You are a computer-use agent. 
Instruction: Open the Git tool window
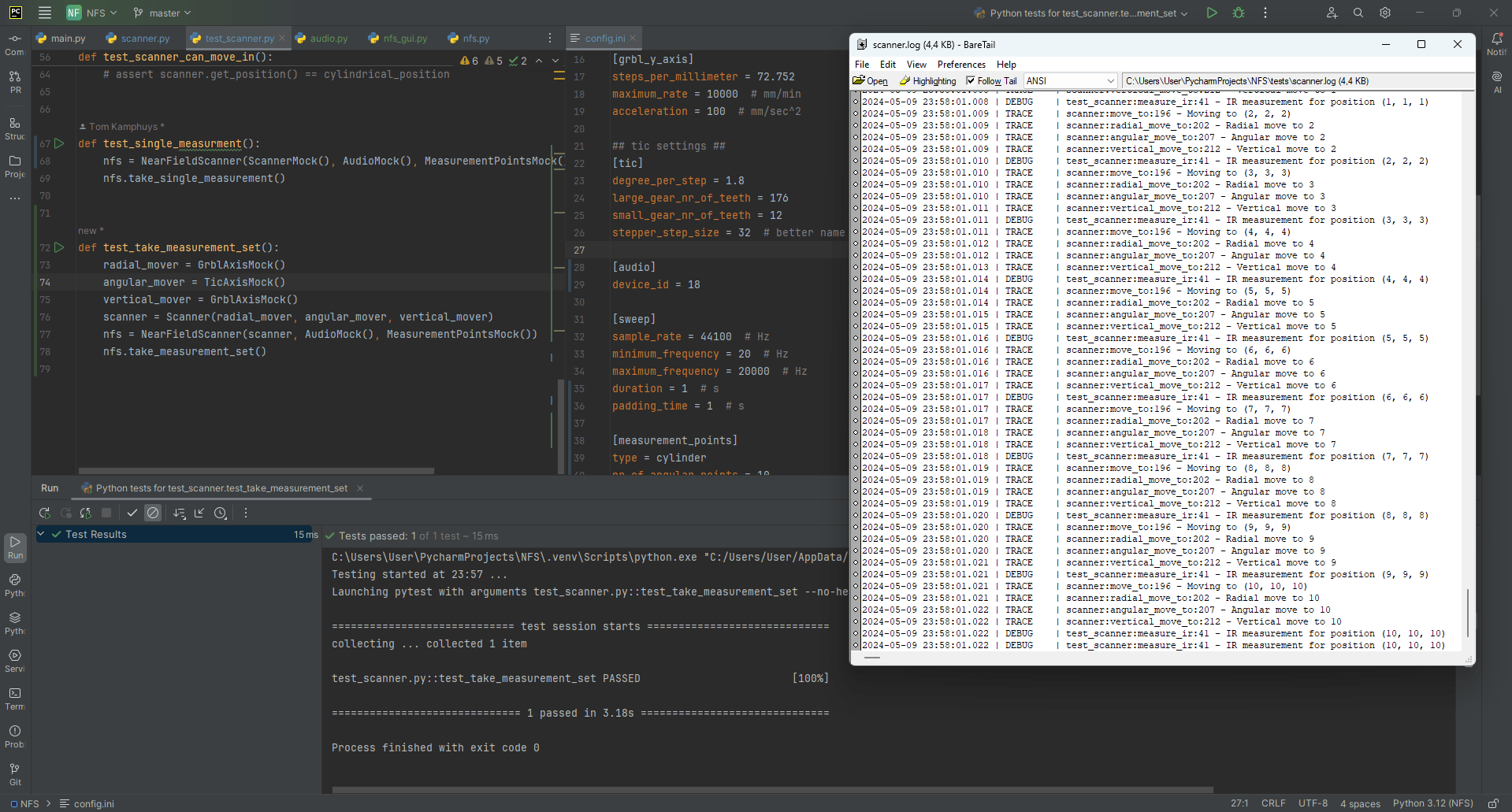pyautogui.click(x=15, y=774)
